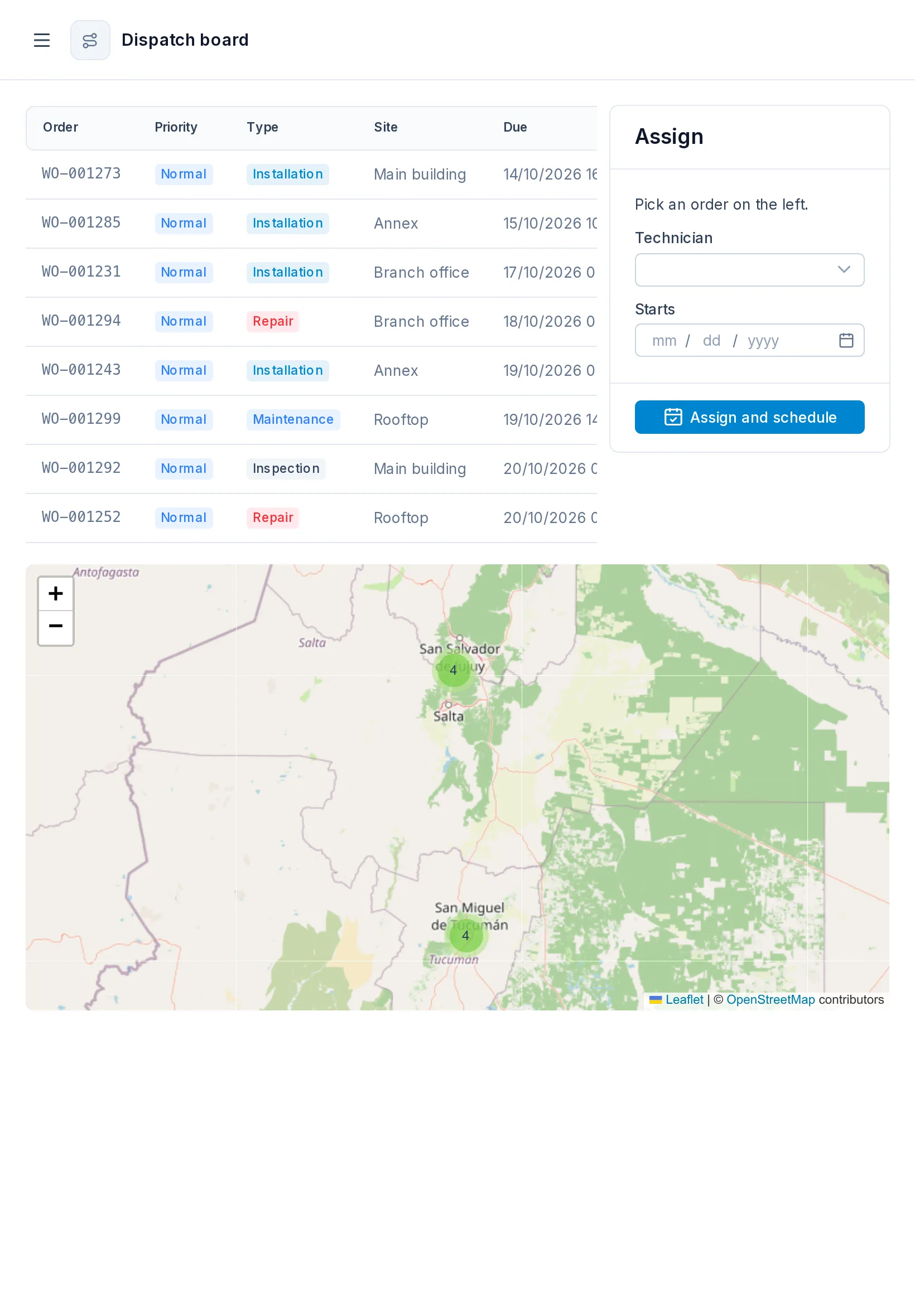This screenshot has width=915, height=1316.
Task: Expand the Technician dropdown
Action: tap(749, 270)
